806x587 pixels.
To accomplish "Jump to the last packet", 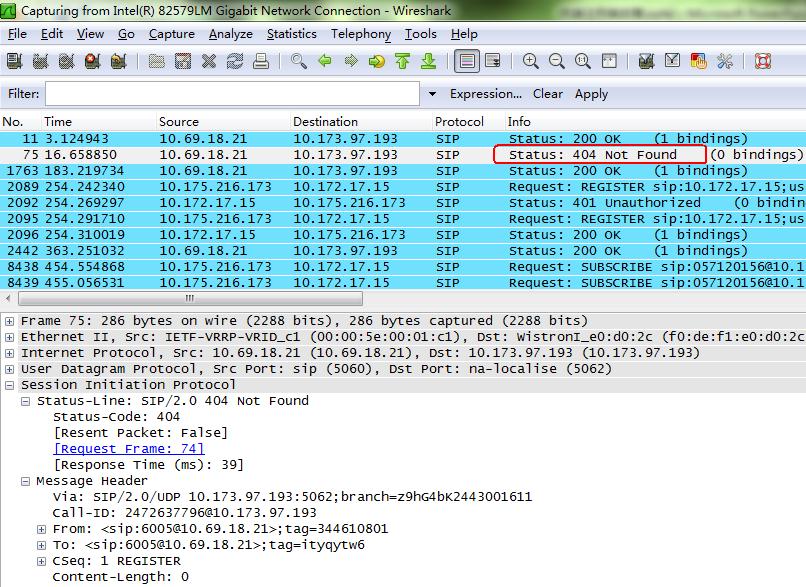I will (x=429, y=61).
